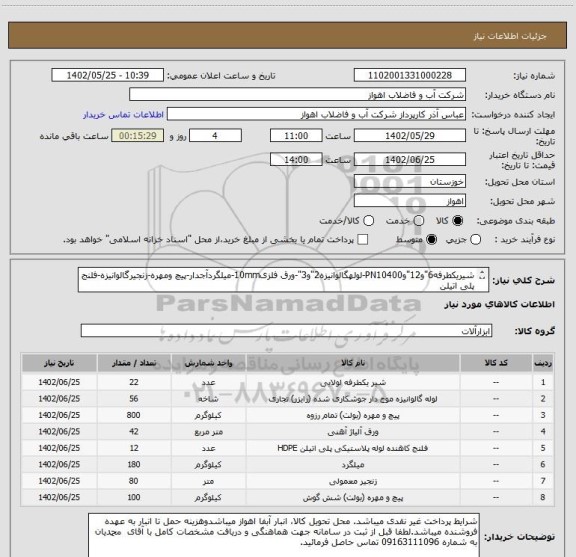This screenshot has width=576, height=557.
Task: Click the row میلگرد
Action: coord(287,465)
